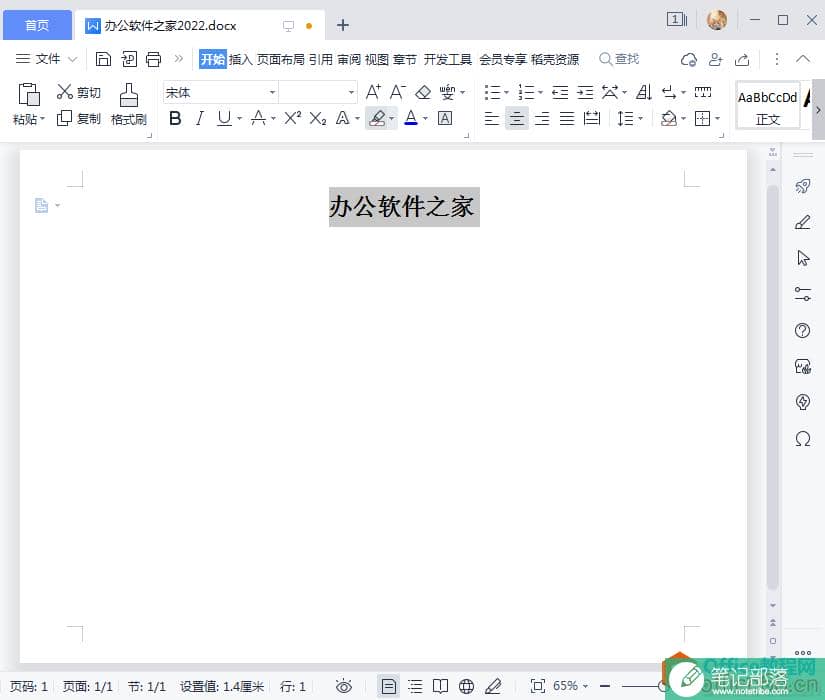The width and height of the screenshot is (825, 700).
Task: Click the 查找 search box
Action: pyautogui.click(x=620, y=59)
